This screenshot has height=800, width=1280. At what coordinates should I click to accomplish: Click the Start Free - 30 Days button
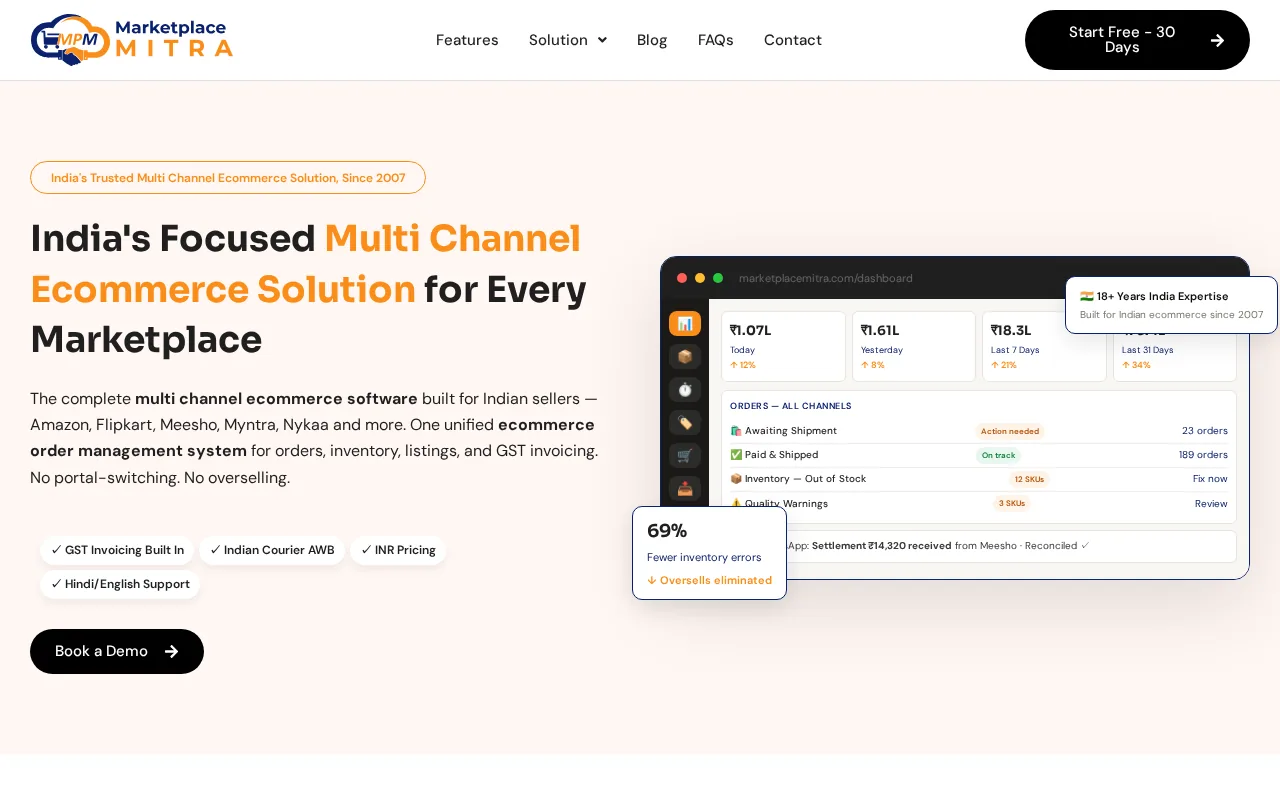(x=1137, y=40)
